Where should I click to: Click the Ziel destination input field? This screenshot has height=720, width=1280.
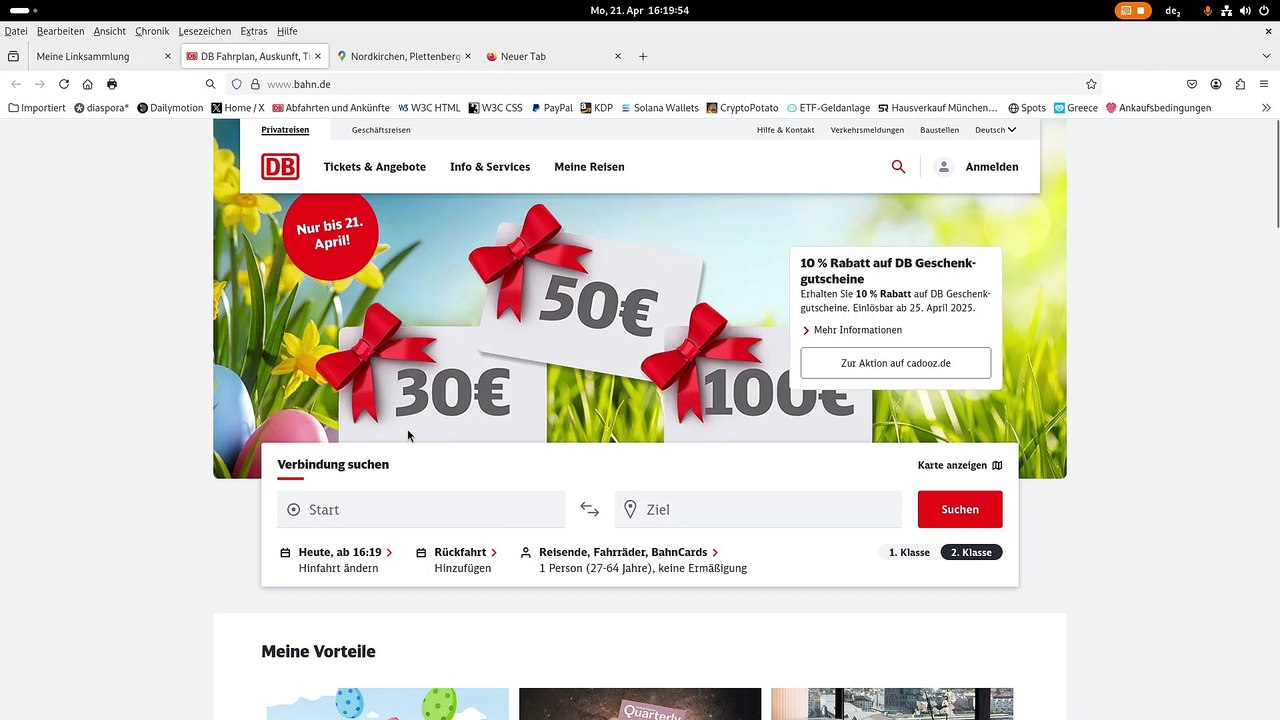click(758, 509)
